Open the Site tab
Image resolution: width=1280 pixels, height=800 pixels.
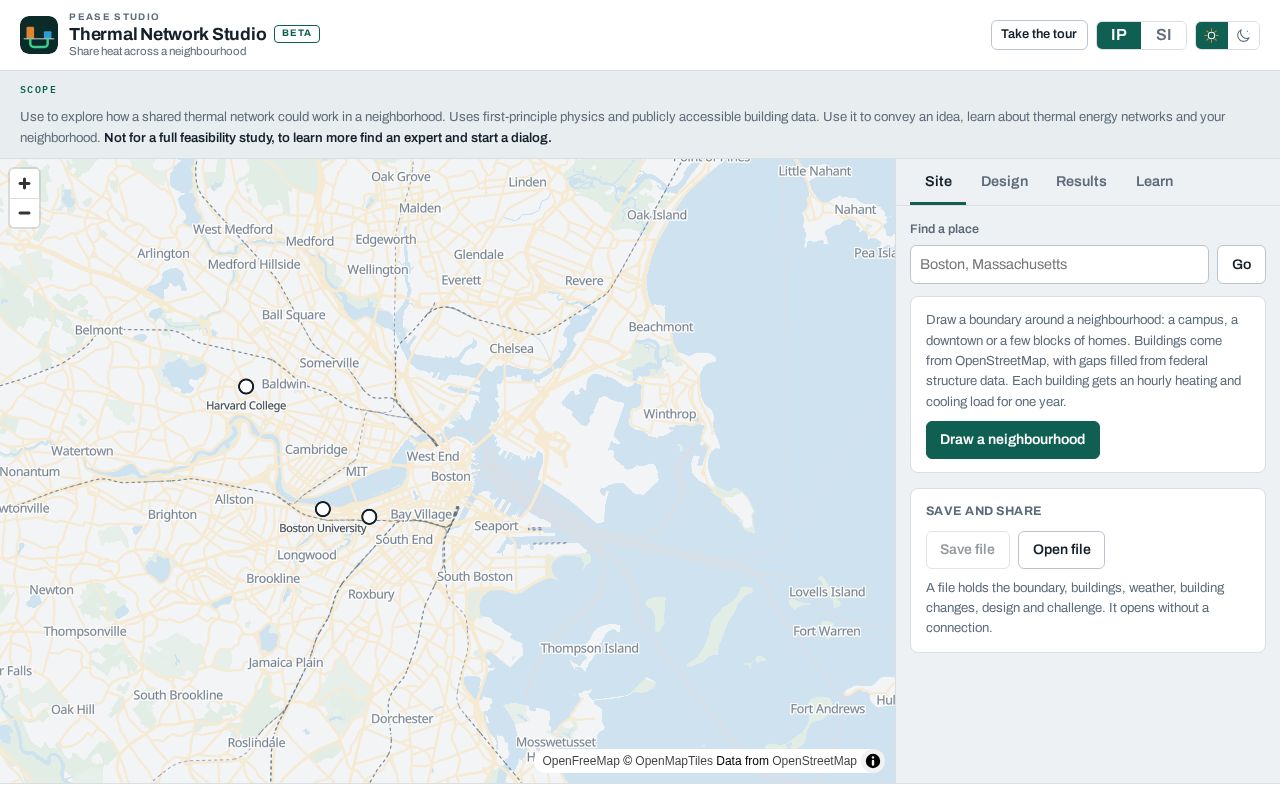(x=938, y=181)
